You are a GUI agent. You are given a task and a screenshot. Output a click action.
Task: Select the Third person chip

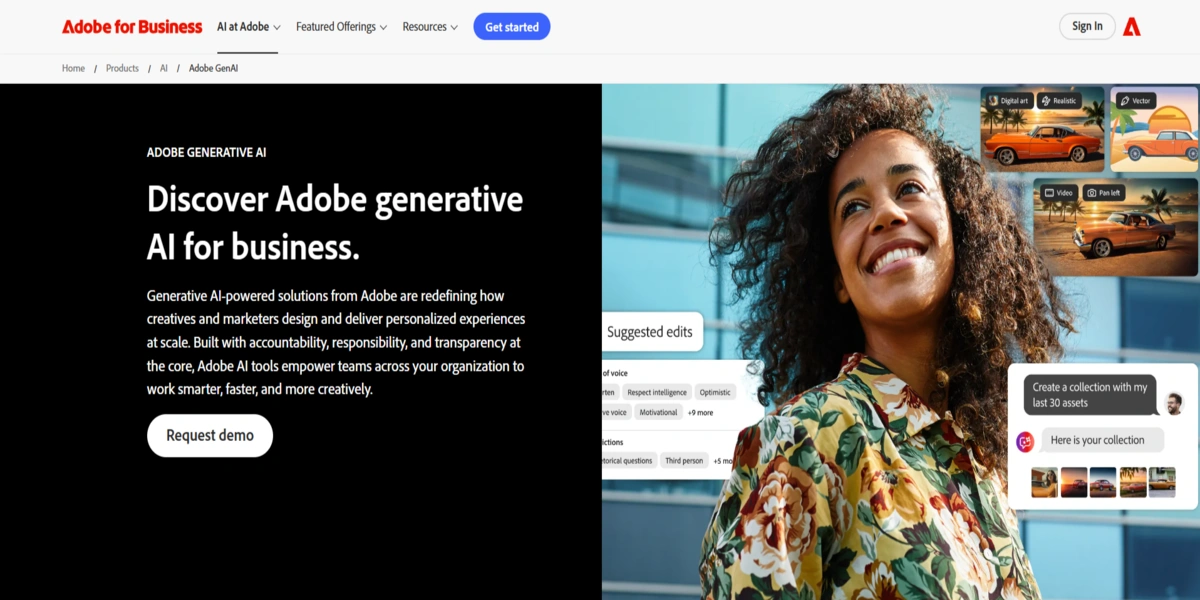[x=684, y=460]
